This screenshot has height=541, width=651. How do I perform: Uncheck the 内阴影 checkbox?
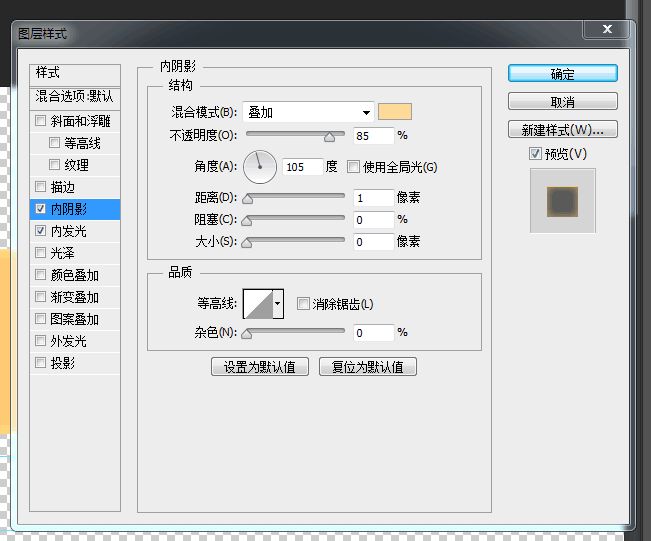[40, 209]
